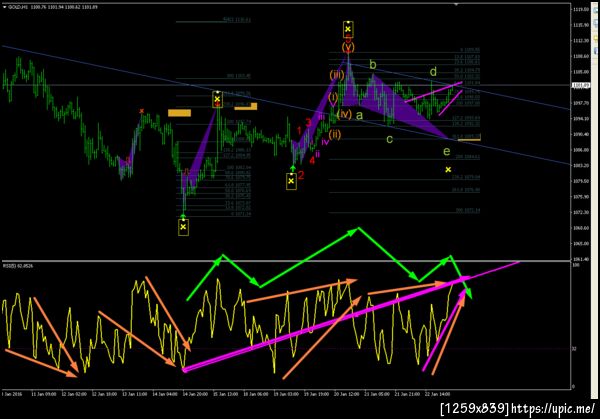Click the '22 Jan 14:00' time axis label

[x=437, y=394]
